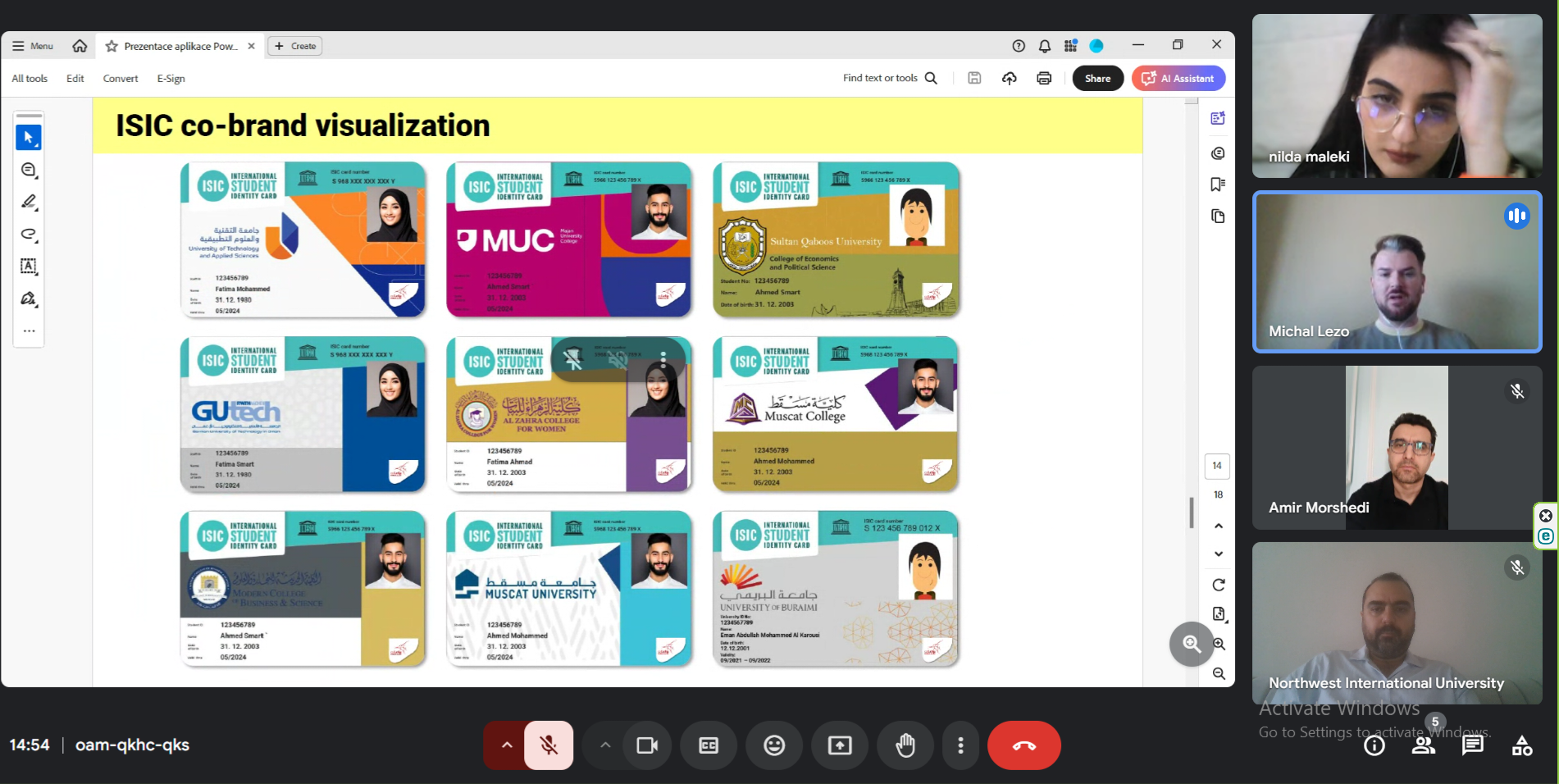Open the Acrobat Menu hamburger button
The height and width of the screenshot is (784, 1559).
[x=33, y=46]
